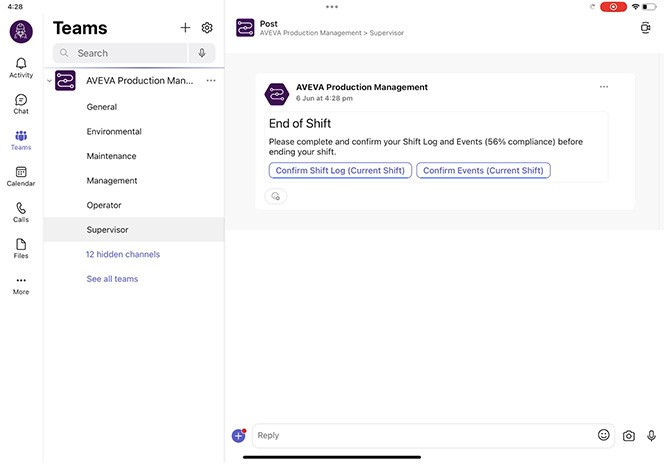Image resolution: width=664 pixels, height=464 pixels.
Task: Click Confirm Shift Log (Current Shift)
Action: click(x=340, y=171)
